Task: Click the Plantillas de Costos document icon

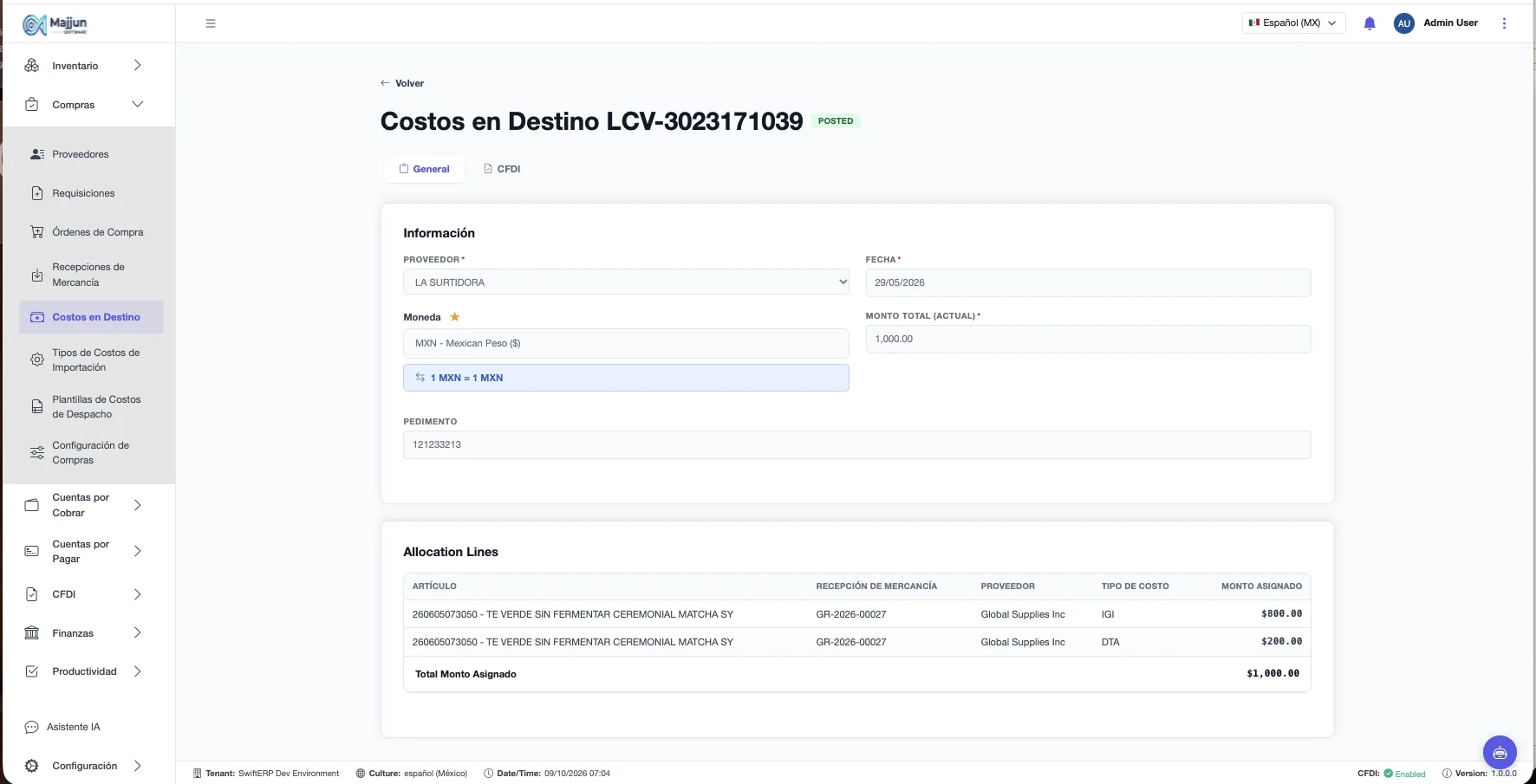Action: [37, 406]
